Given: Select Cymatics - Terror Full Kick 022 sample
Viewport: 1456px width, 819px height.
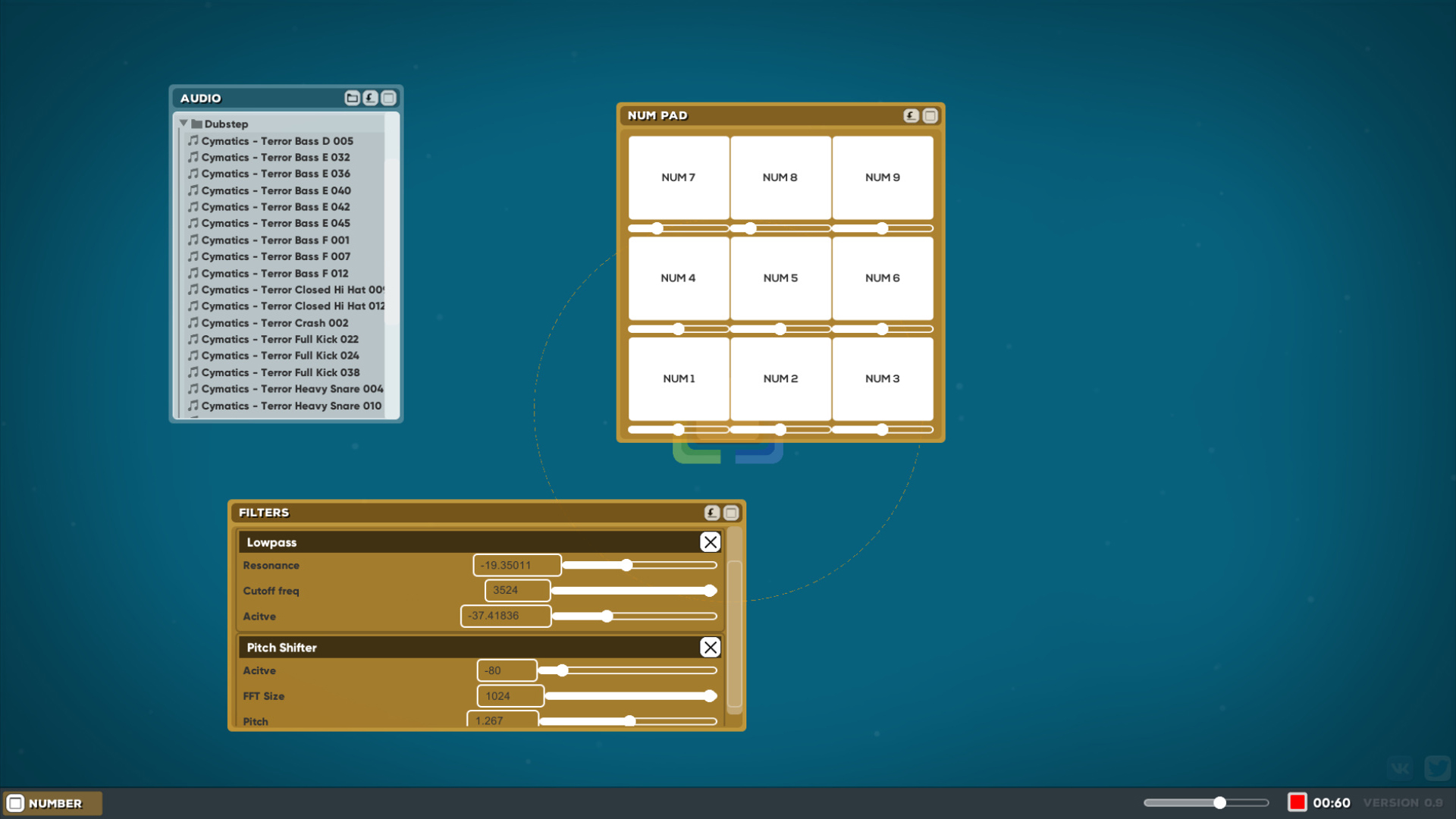Looking at the screenshot, I should click(x=280, y=339).
